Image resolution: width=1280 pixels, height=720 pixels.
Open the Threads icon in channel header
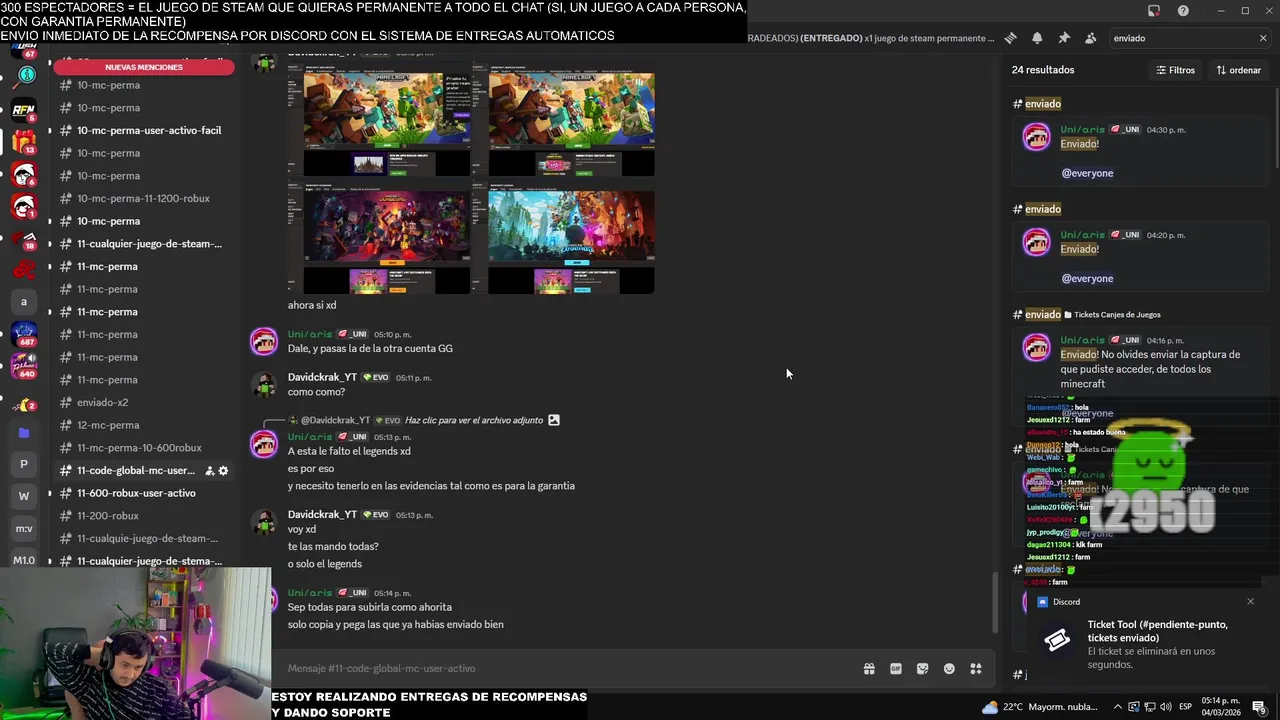click(1010, 38)
